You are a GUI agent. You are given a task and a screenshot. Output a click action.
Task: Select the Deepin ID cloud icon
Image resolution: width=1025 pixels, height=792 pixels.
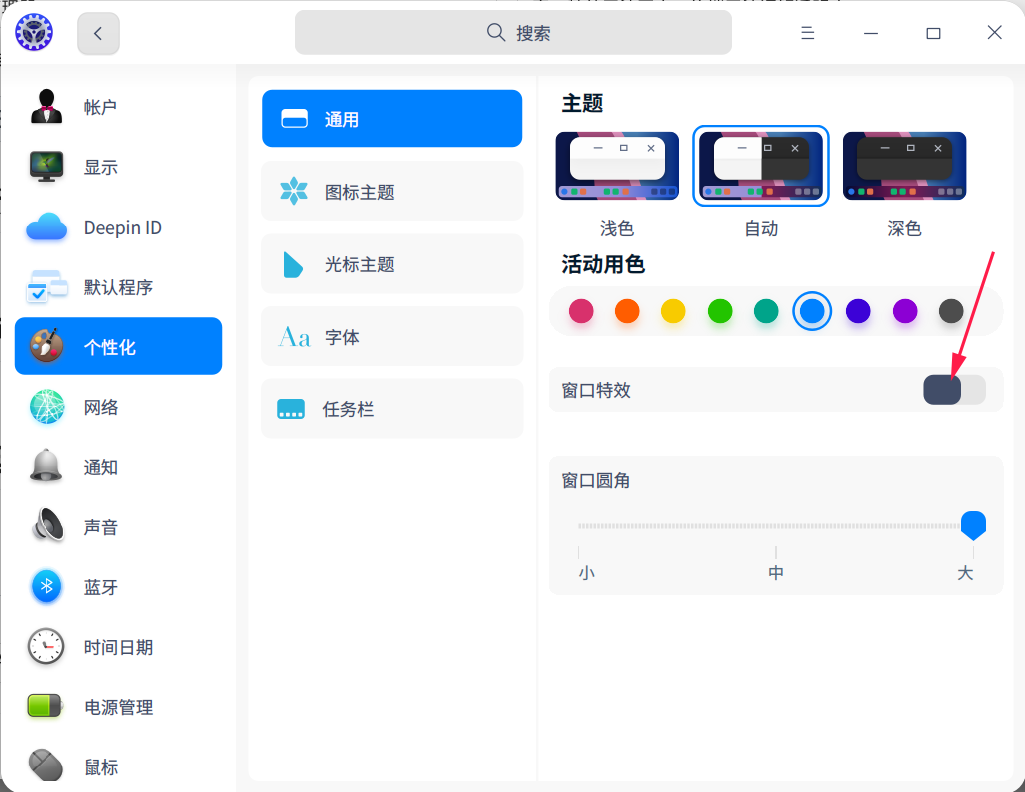pos(46,228)
